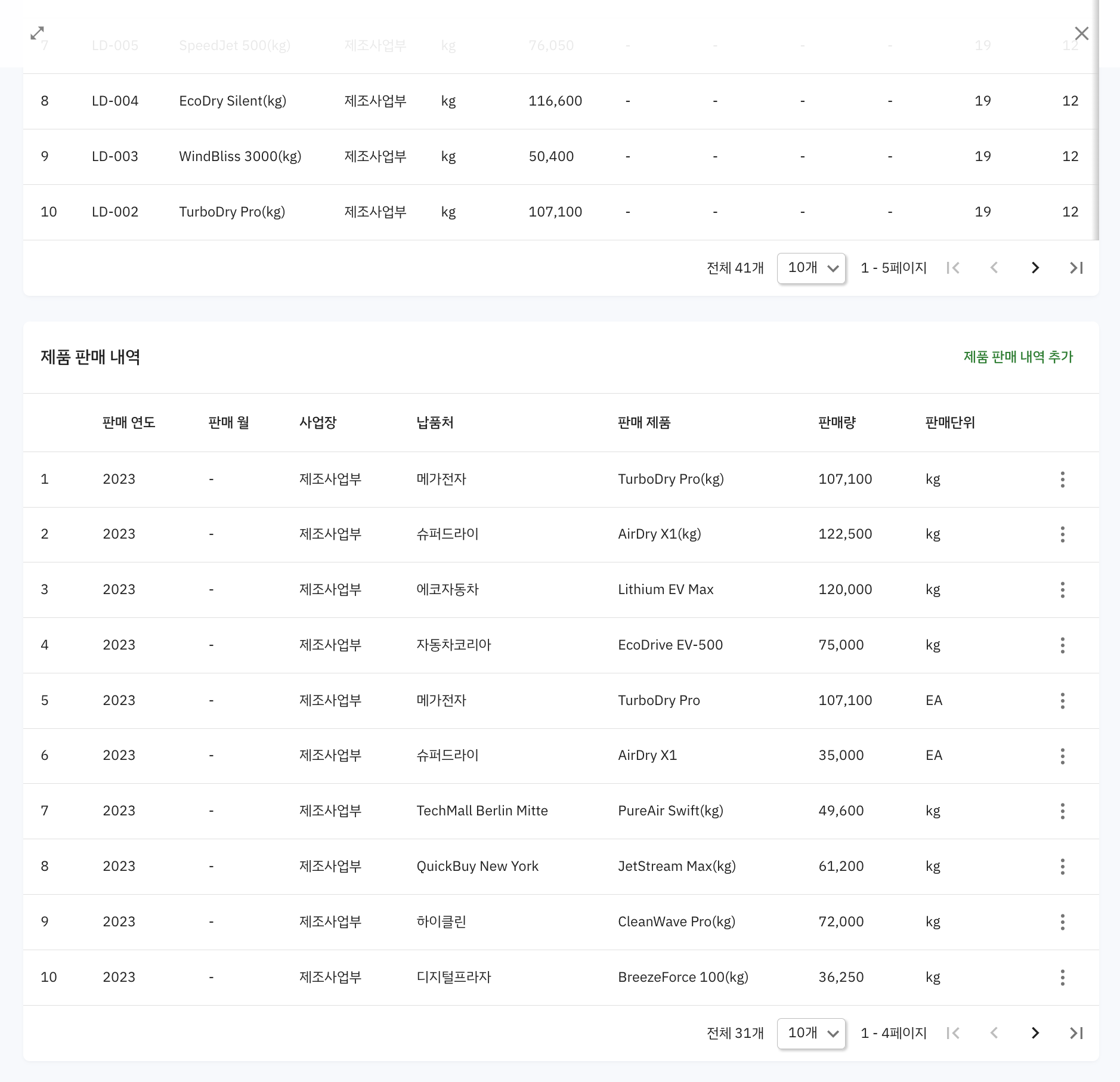Viewport: 1120px width, 1082px height.
Task: Close the panel with the X icon
Action: (1081, 33)
